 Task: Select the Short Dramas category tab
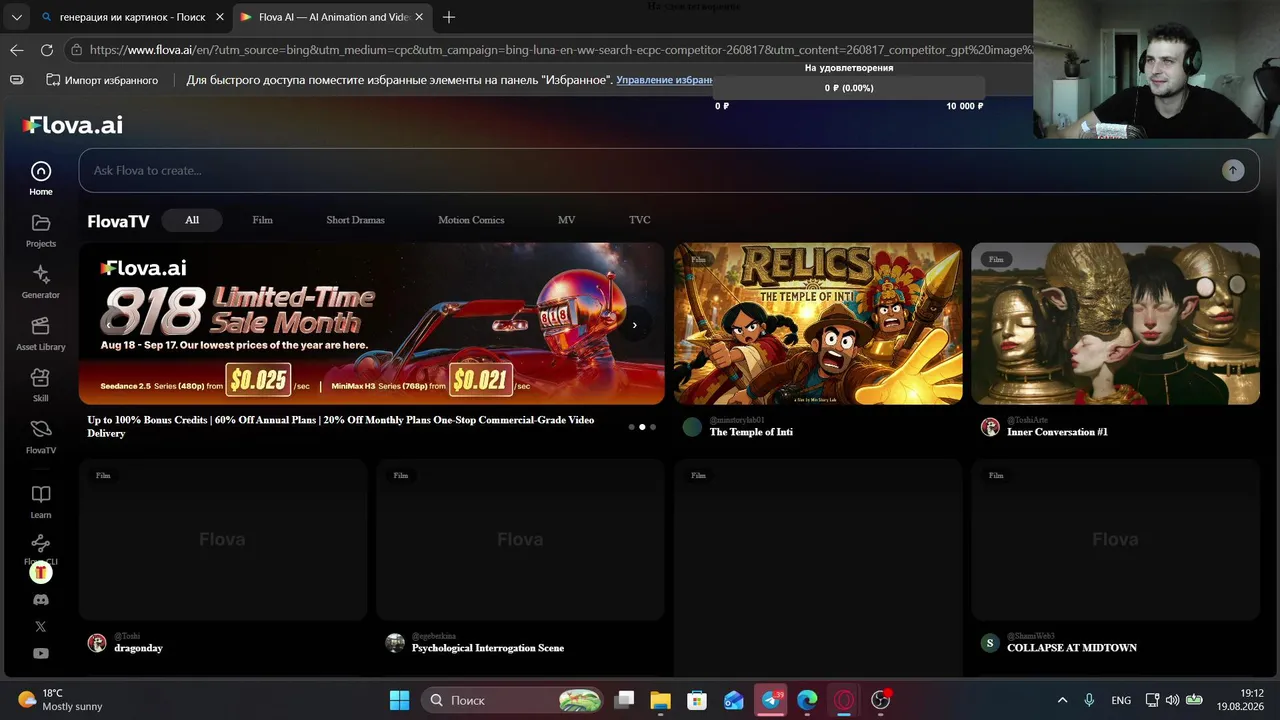tap(355, 220)
